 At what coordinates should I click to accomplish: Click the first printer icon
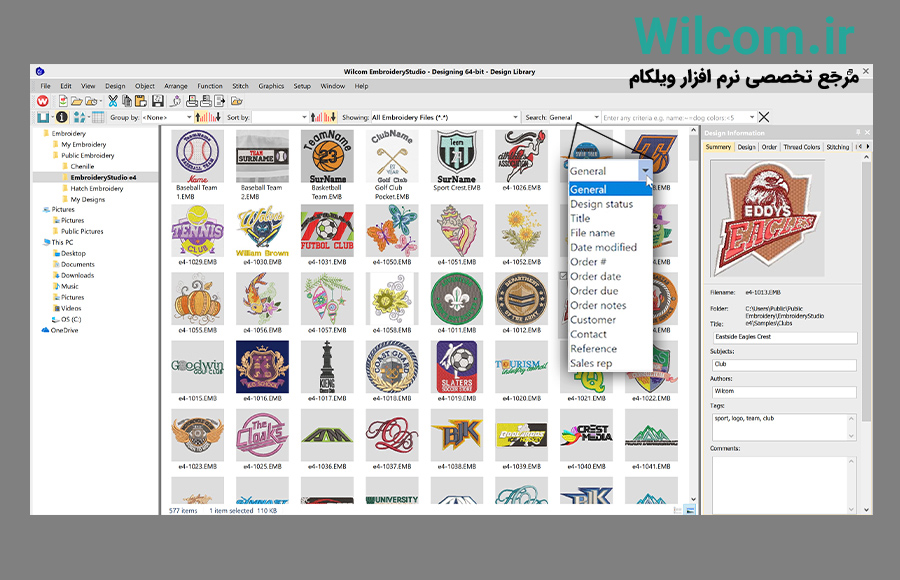(x=192, y=101)
